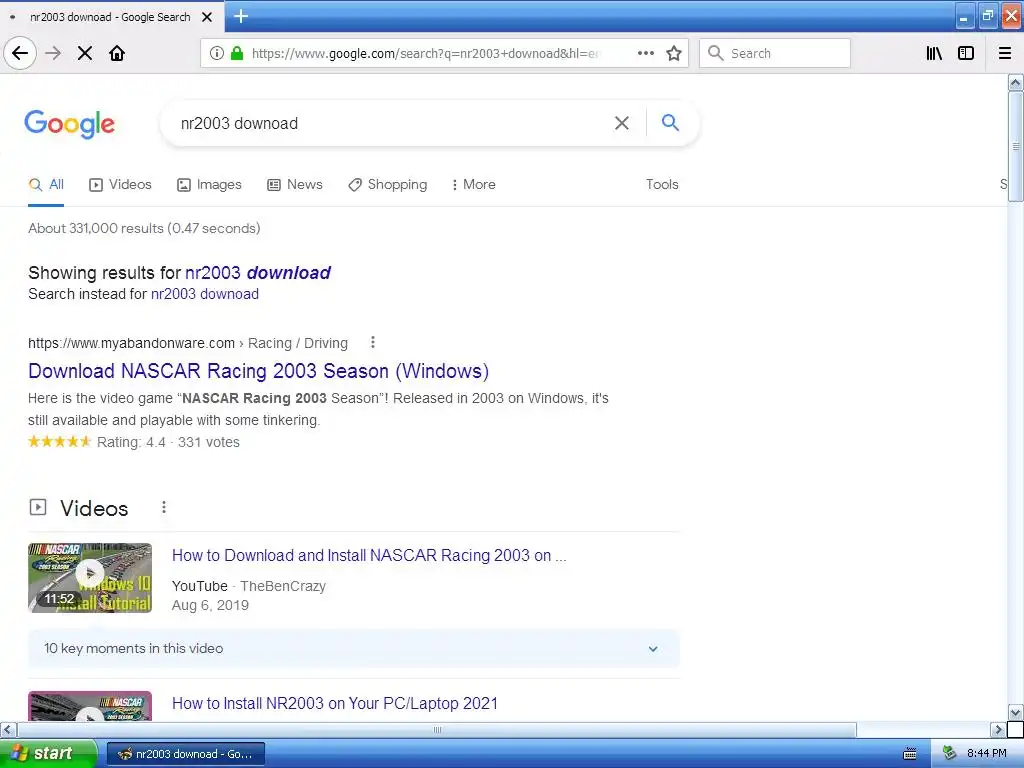
Task: Select the browser tab nr2003 download
Action: pyautogui.click(x=110, y=17)
